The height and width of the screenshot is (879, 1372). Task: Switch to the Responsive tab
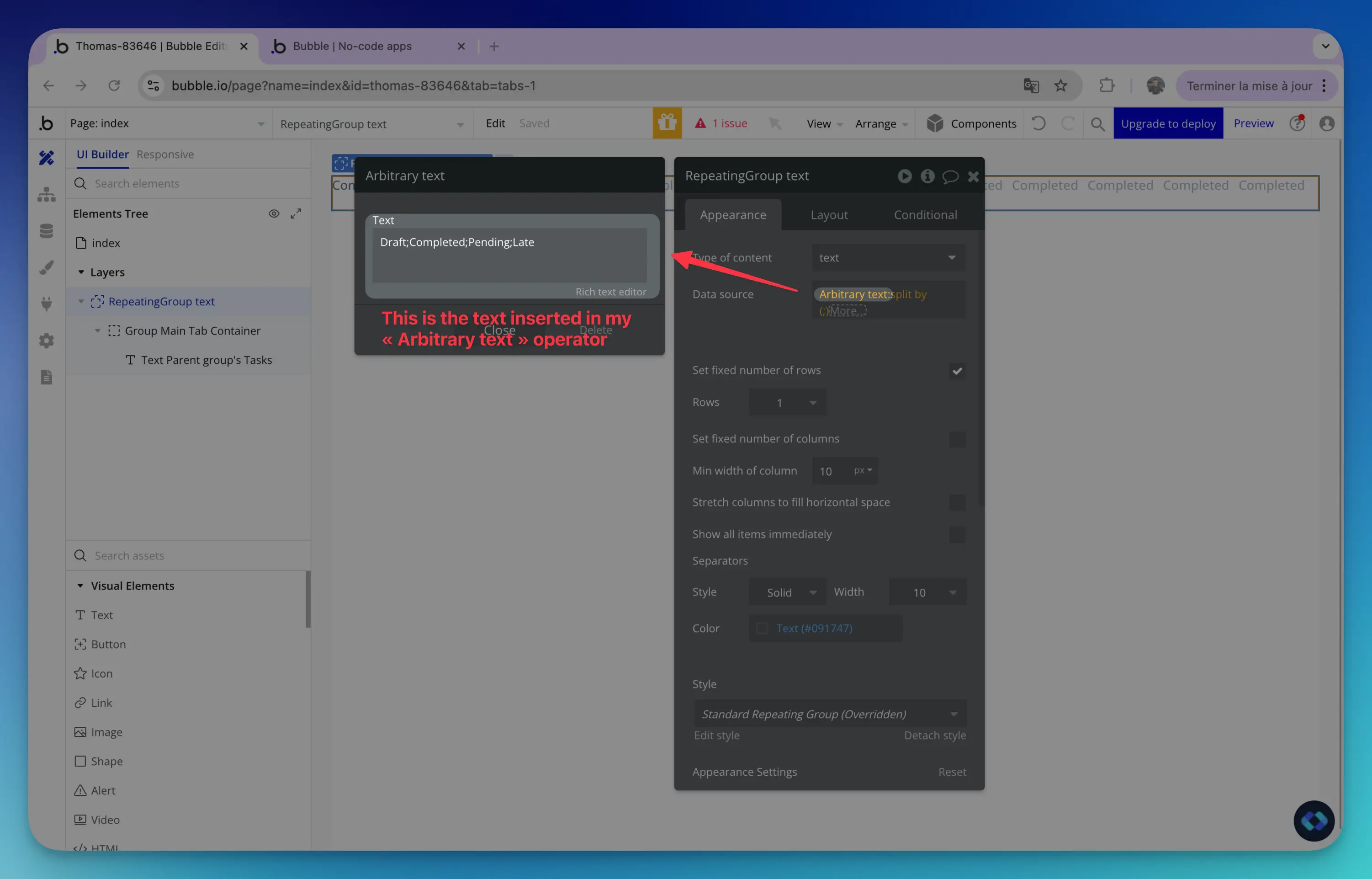pyautogui.click(x=165, y=154)
